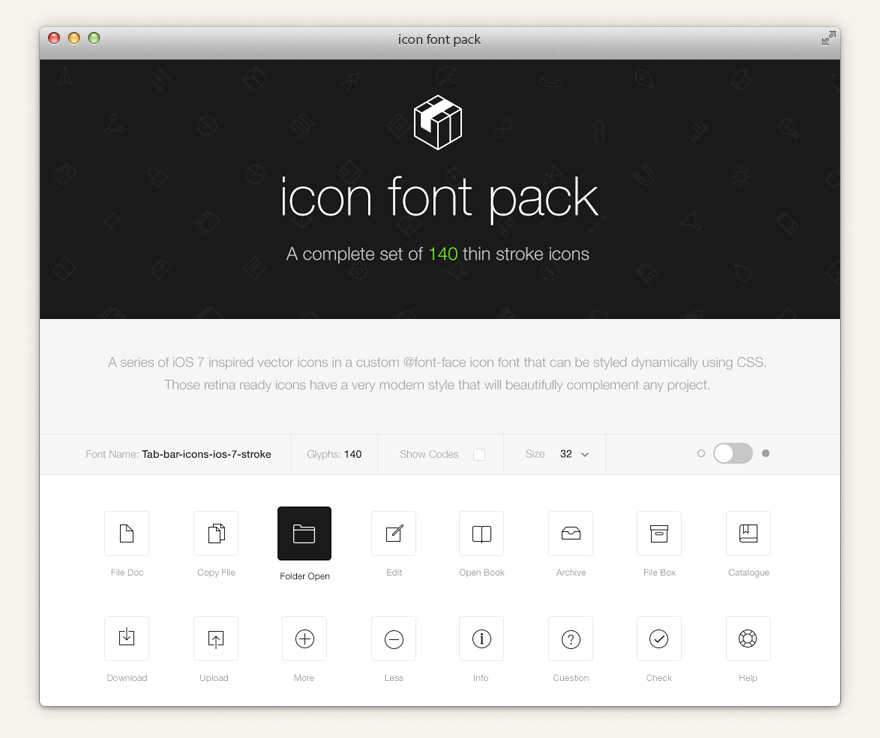Choose the Cuestion mark icon
The height and width of the screenshot is (738, 880).
click(x=570, y=638)
